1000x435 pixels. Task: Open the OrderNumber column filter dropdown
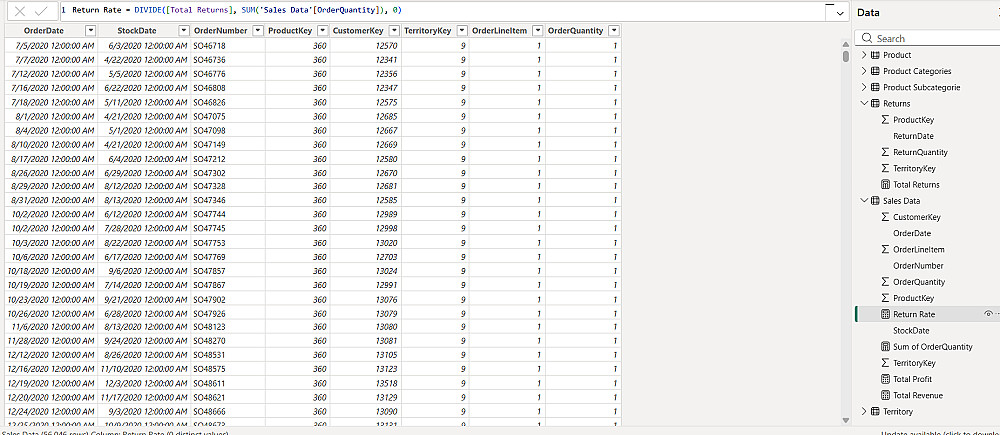(x=258, y=31)
